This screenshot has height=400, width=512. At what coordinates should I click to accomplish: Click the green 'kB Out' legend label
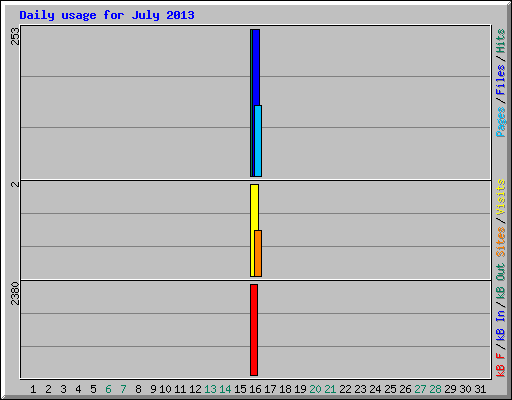point(501,282)
